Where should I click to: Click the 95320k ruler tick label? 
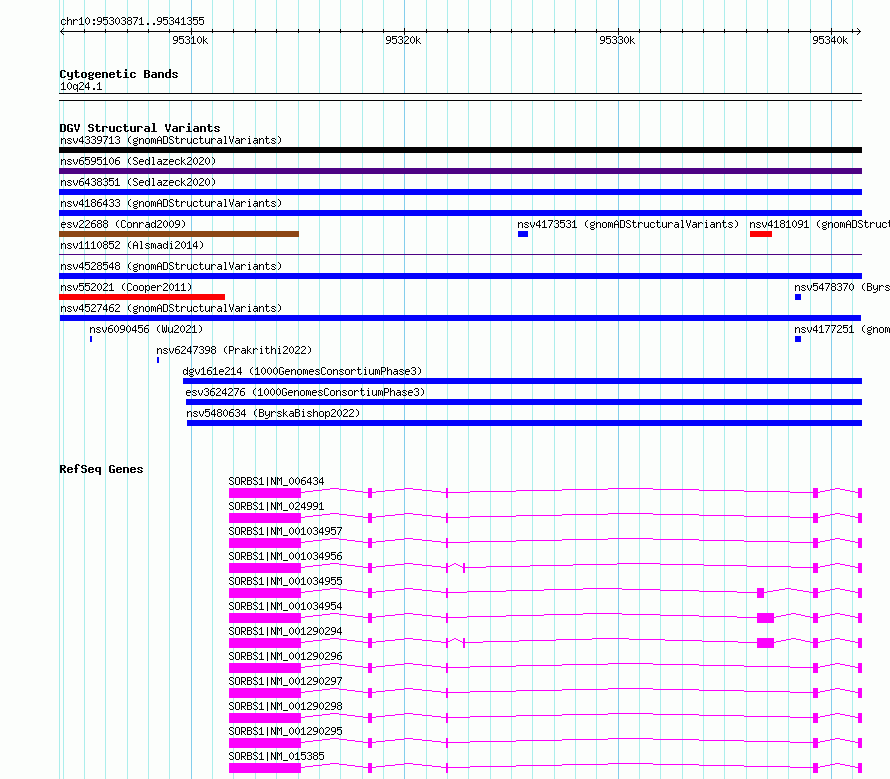pos(403,40)
